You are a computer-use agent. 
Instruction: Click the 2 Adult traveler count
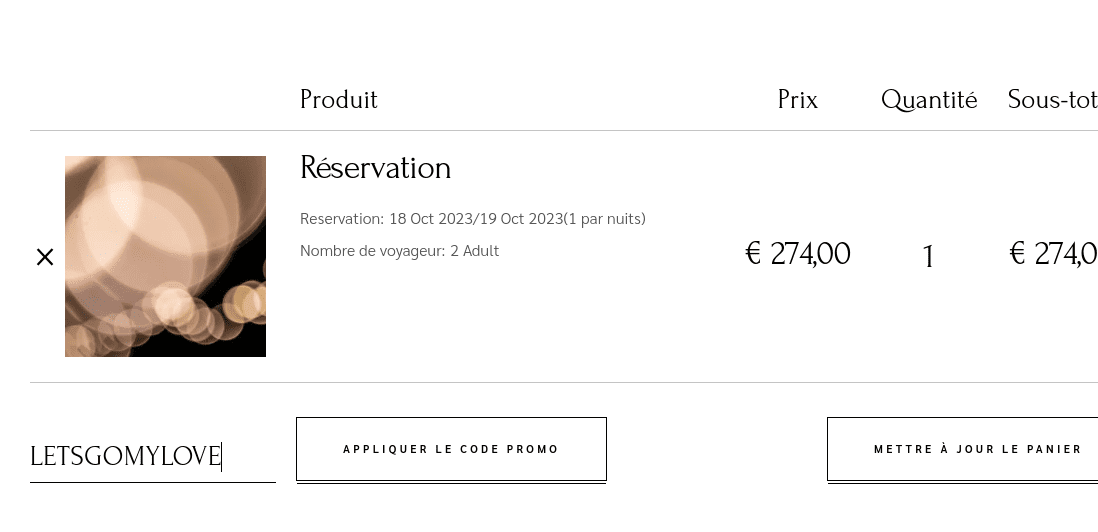pyautogui.click(x=474, y=251)
